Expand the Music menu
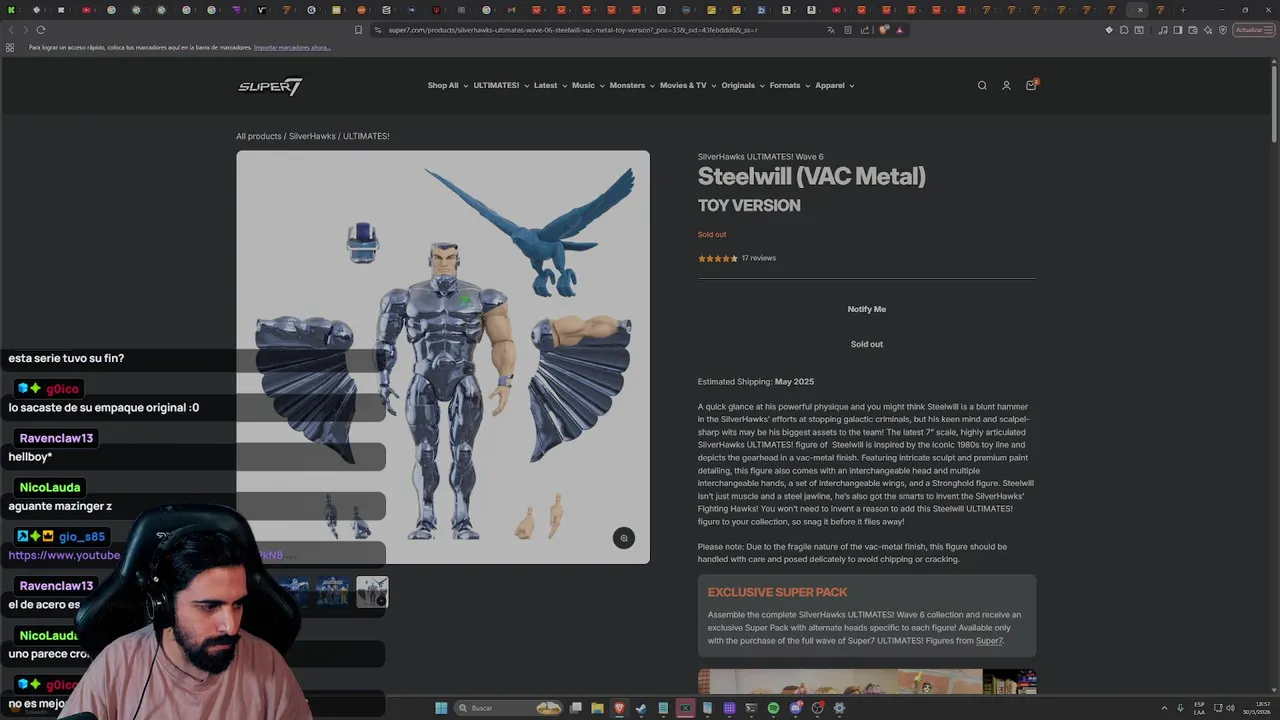The width and height of the screenshot is (1280, 720). pyautogui.click(x=588, y=86)
